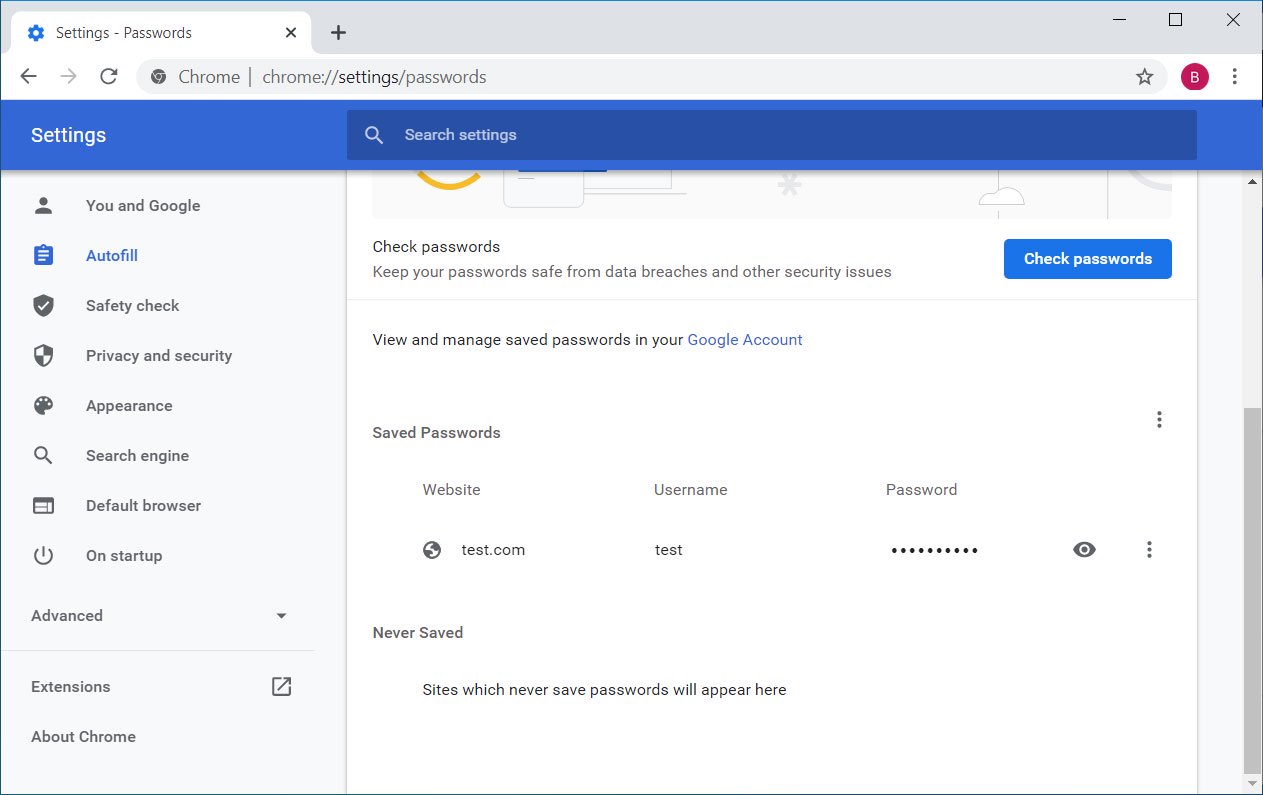
Task: Open a new tab with plus icon
Action: coord(338,33)
